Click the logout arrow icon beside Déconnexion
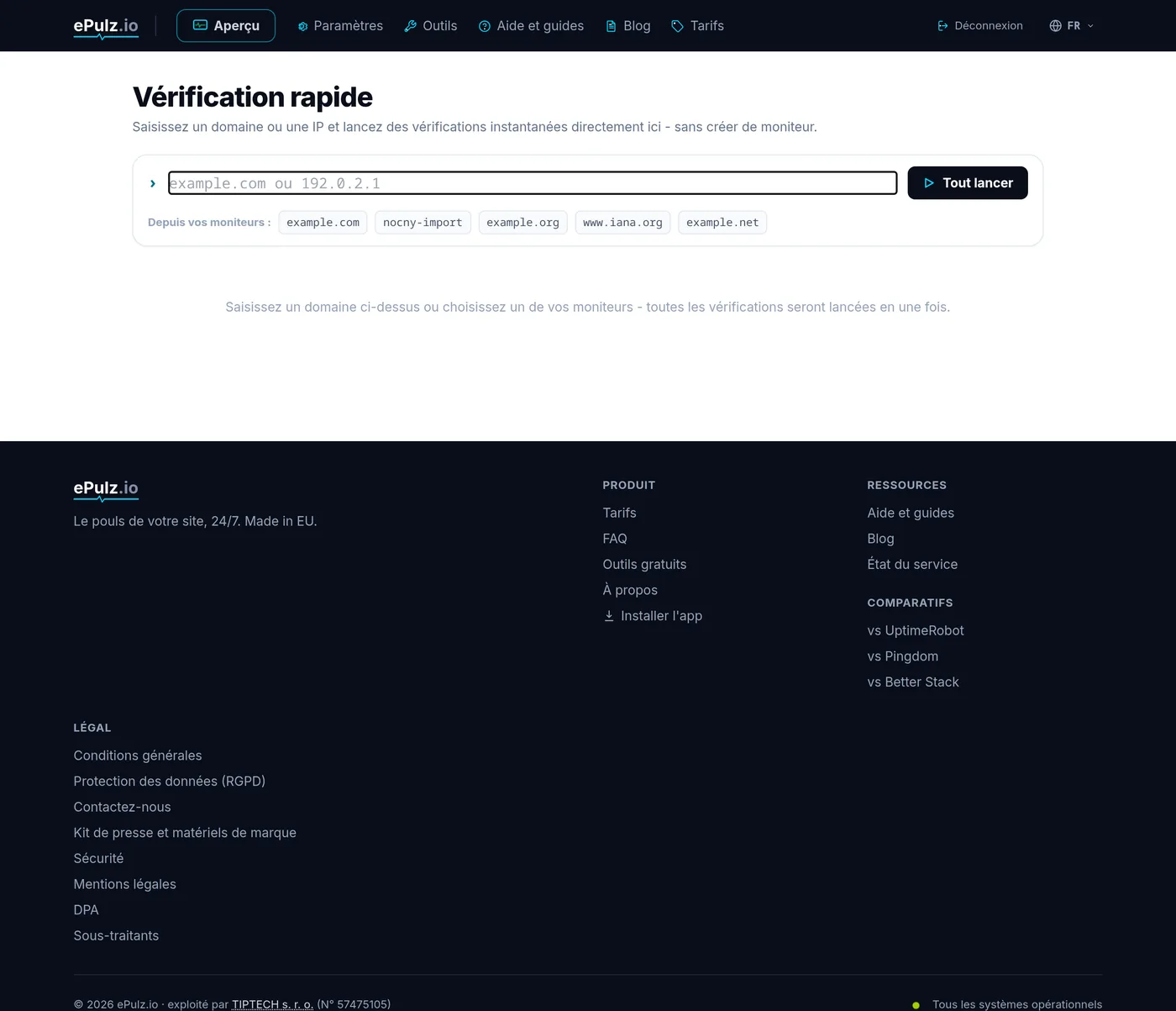The height and width of the screenshot is (1011, 1176). click(x=943, y=26)
